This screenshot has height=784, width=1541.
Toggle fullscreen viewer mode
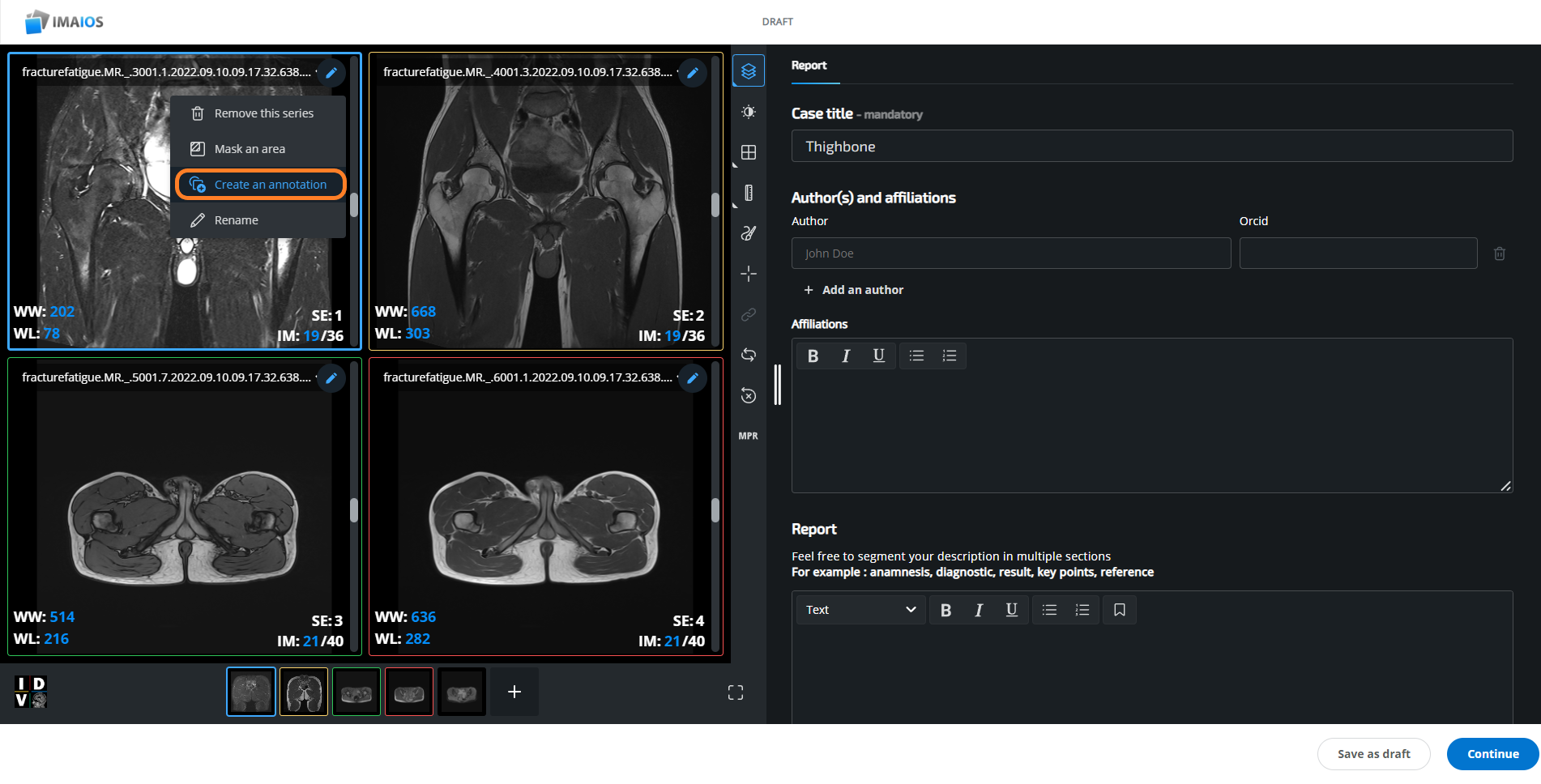736,692
